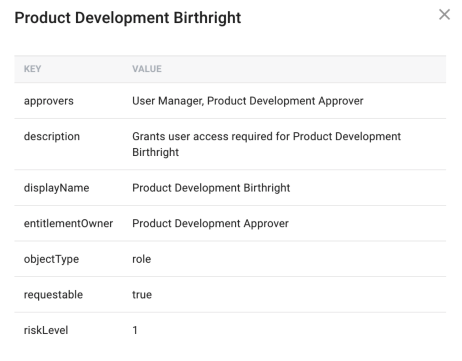Viewport: 462px width, 361px height.
Task: Click the 'Grants user access required' description value
Action: coord(266,144)
